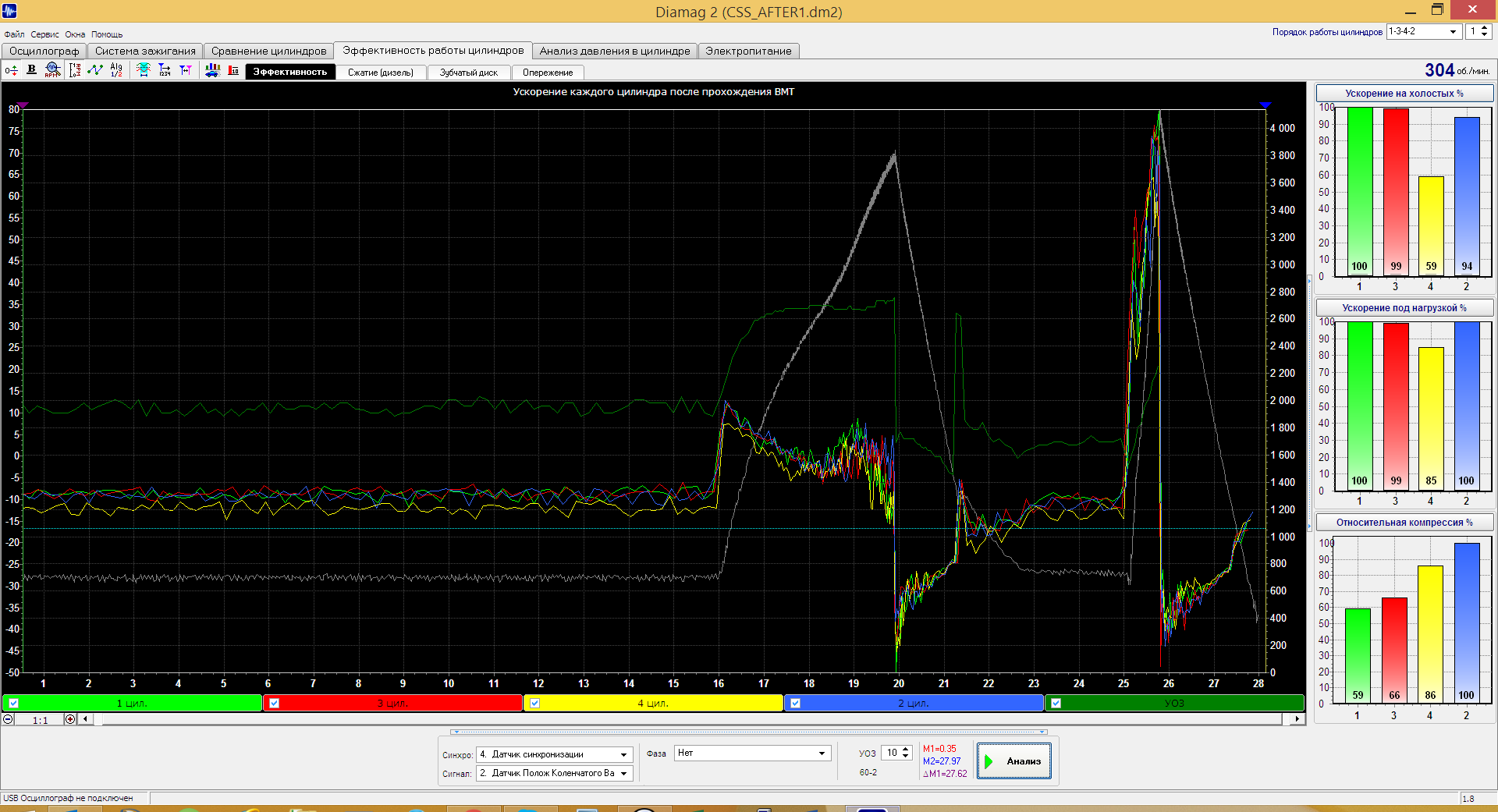
Task: Click the green 1 цил. color bar
Action: [132, 703]
